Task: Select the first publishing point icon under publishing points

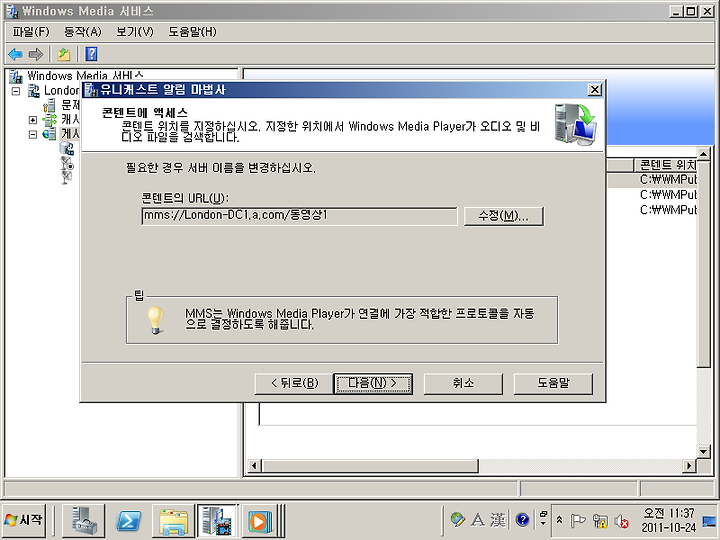Action: (67, 148)
